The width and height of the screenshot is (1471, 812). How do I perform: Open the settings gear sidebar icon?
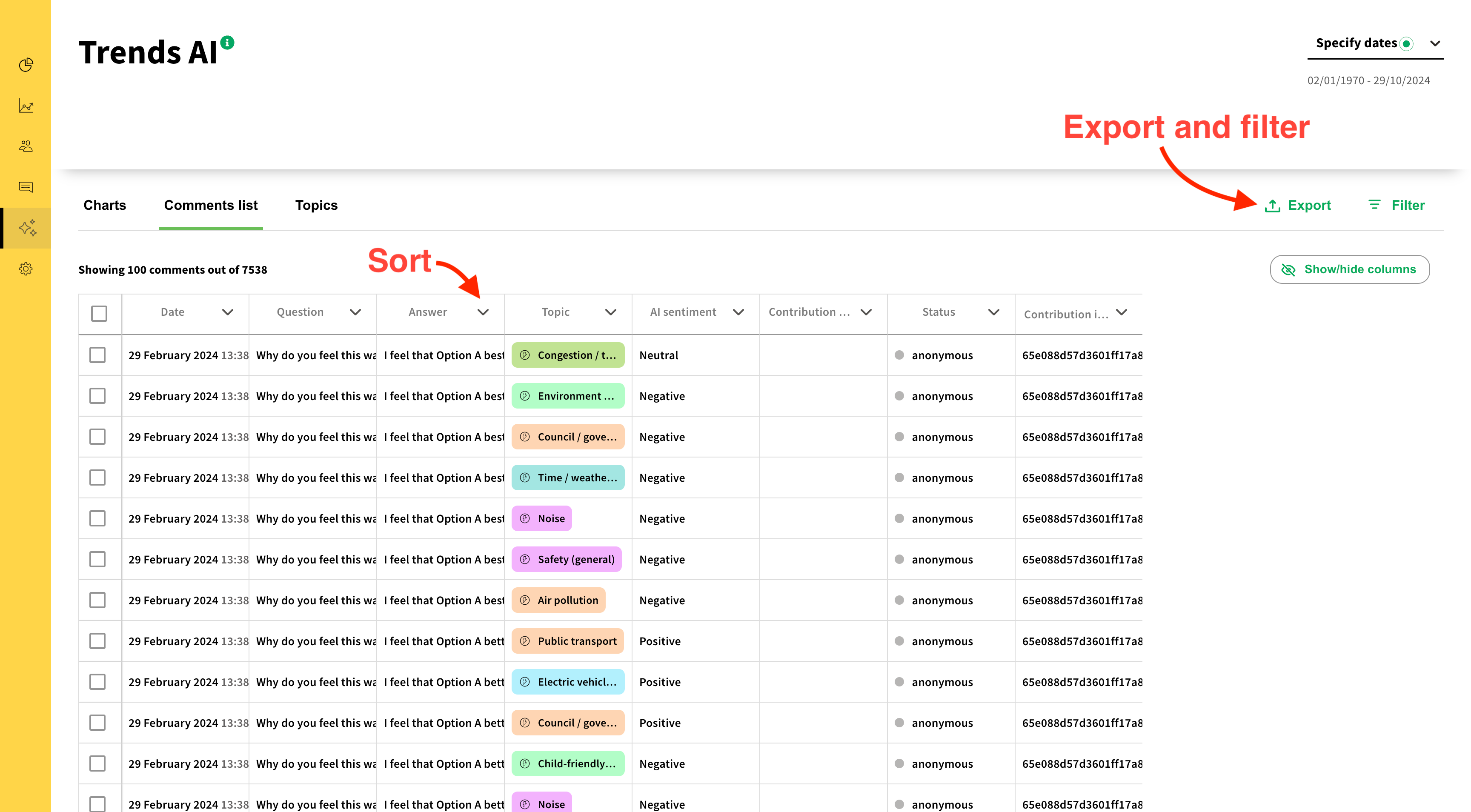(x=26, y=269)
